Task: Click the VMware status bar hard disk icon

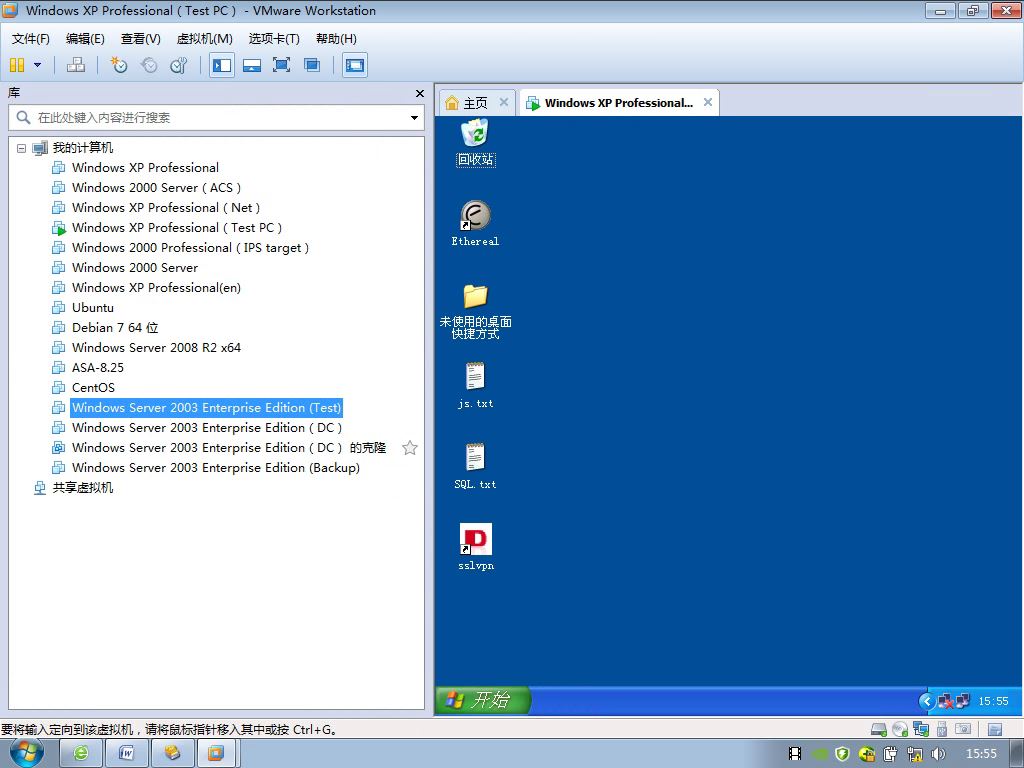Action: click(x=879, y=729)
